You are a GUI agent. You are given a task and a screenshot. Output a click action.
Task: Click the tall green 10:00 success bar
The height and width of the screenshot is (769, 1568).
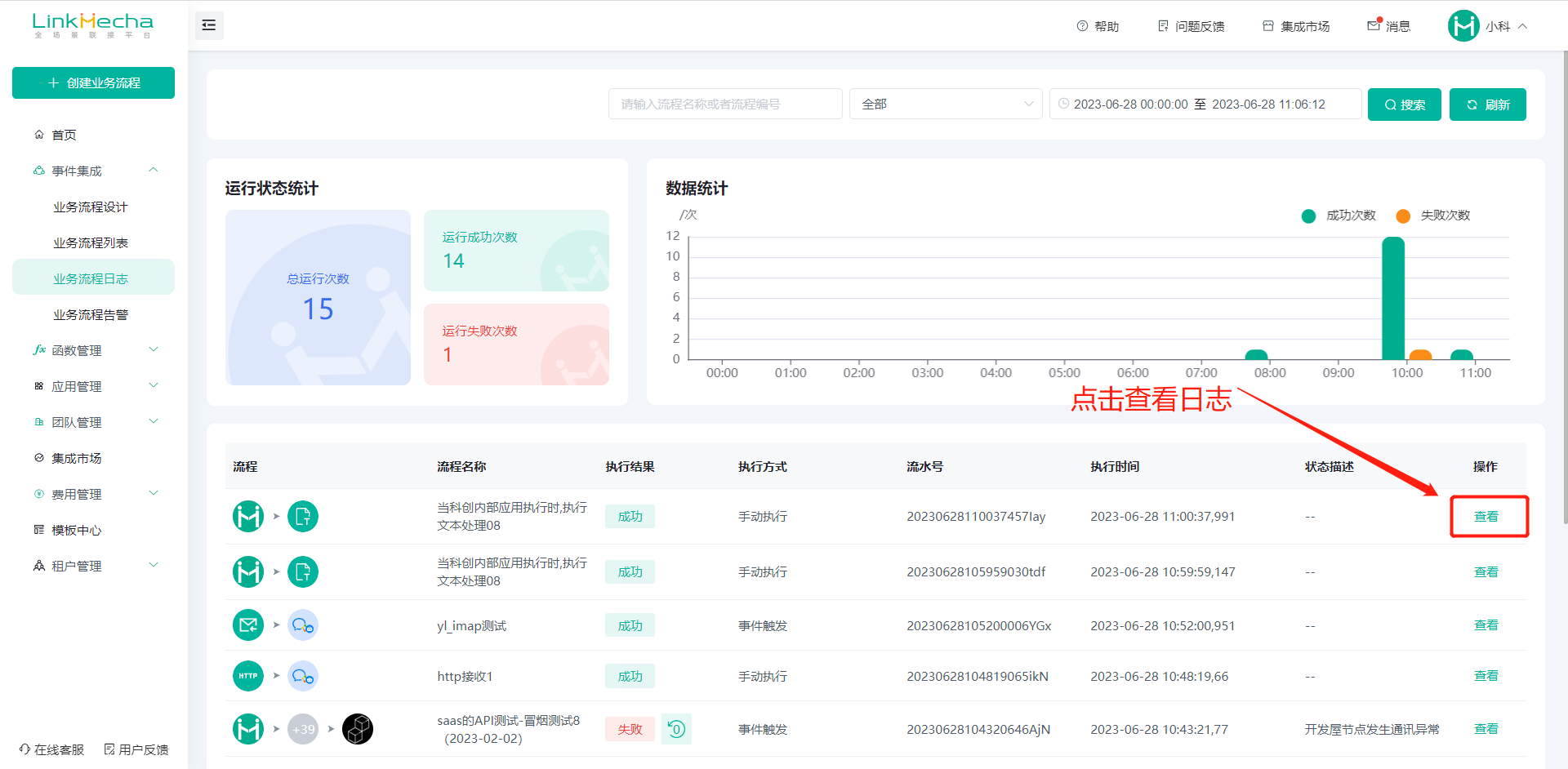point(1393,298)
